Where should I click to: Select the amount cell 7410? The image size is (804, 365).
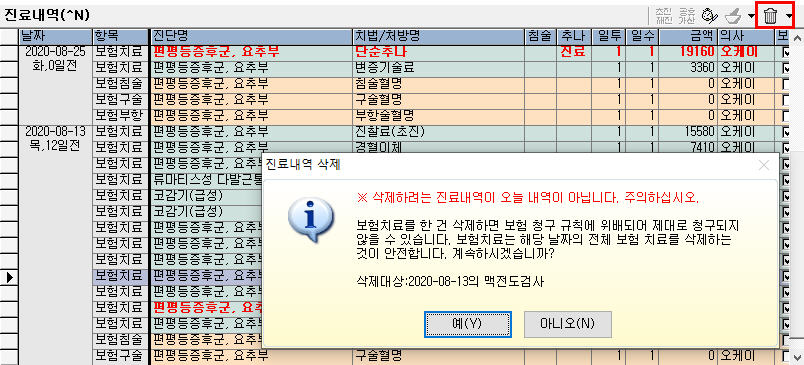coord(688,147)
